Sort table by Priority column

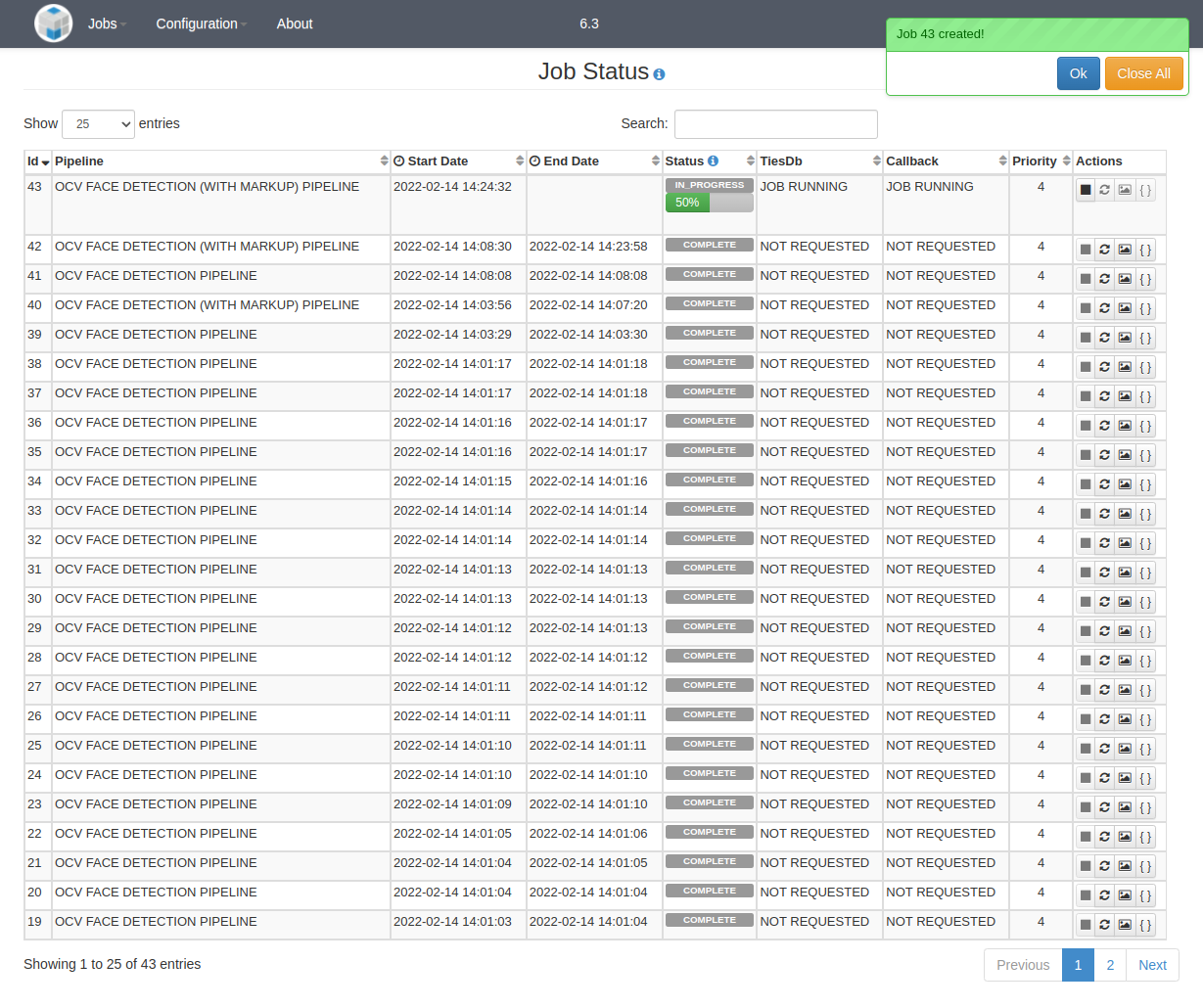tap(1041, 161)
